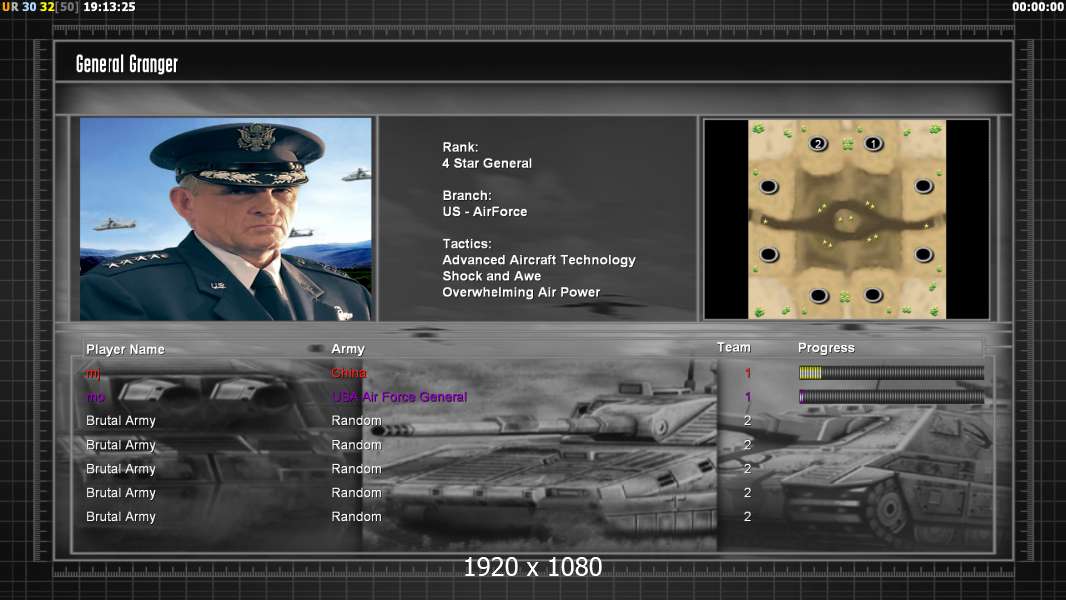Pick the empty upper-right edge start slot
1066x600 pixels.
[923, 186]
